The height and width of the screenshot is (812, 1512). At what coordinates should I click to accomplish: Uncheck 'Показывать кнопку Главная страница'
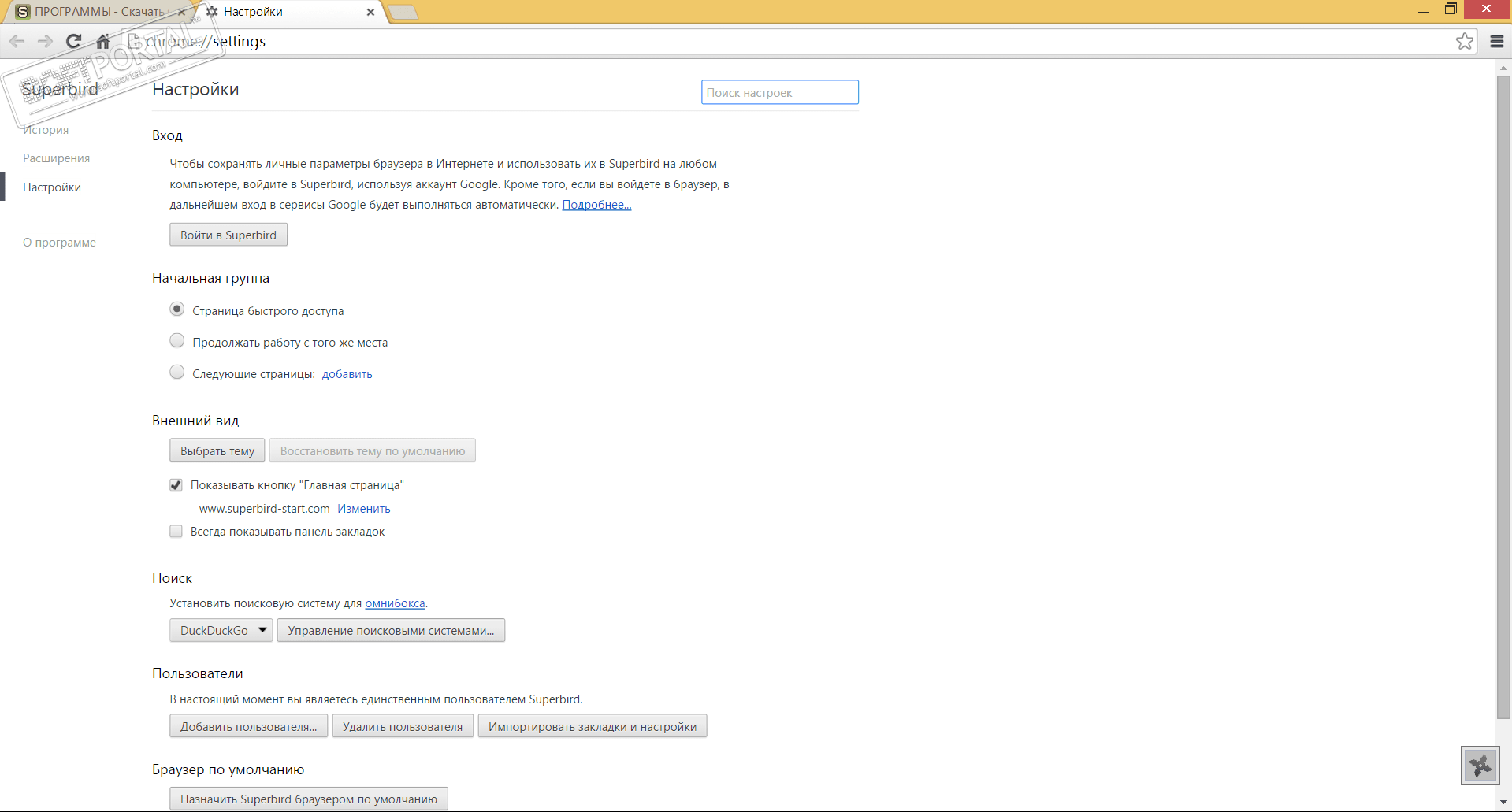tap(176, 485)
